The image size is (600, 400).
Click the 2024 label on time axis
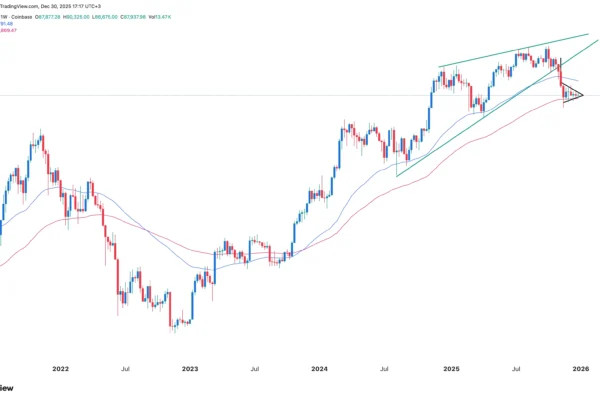pyautogui.click(x=319, y=368)
